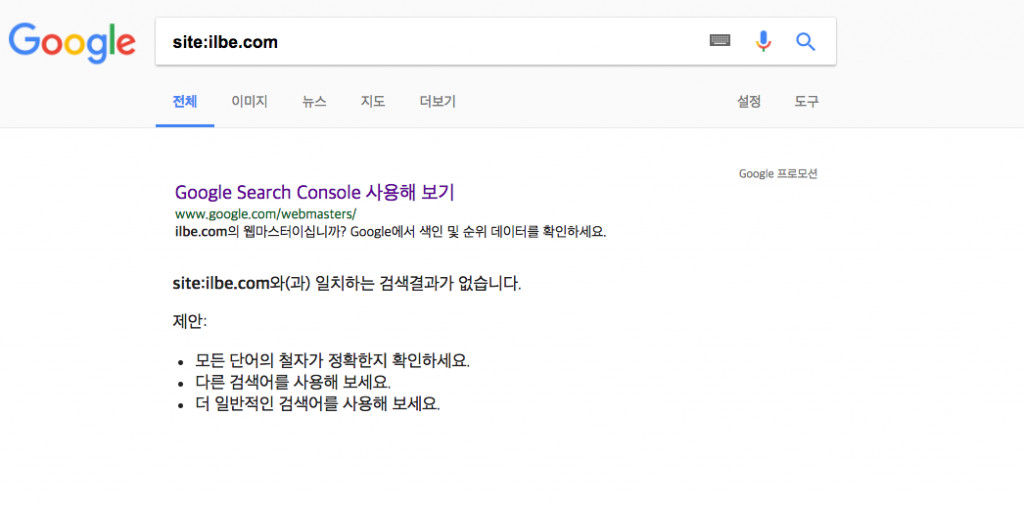Open the 설정 dropdown menu
1024x509 pixels.
point(749,101)
